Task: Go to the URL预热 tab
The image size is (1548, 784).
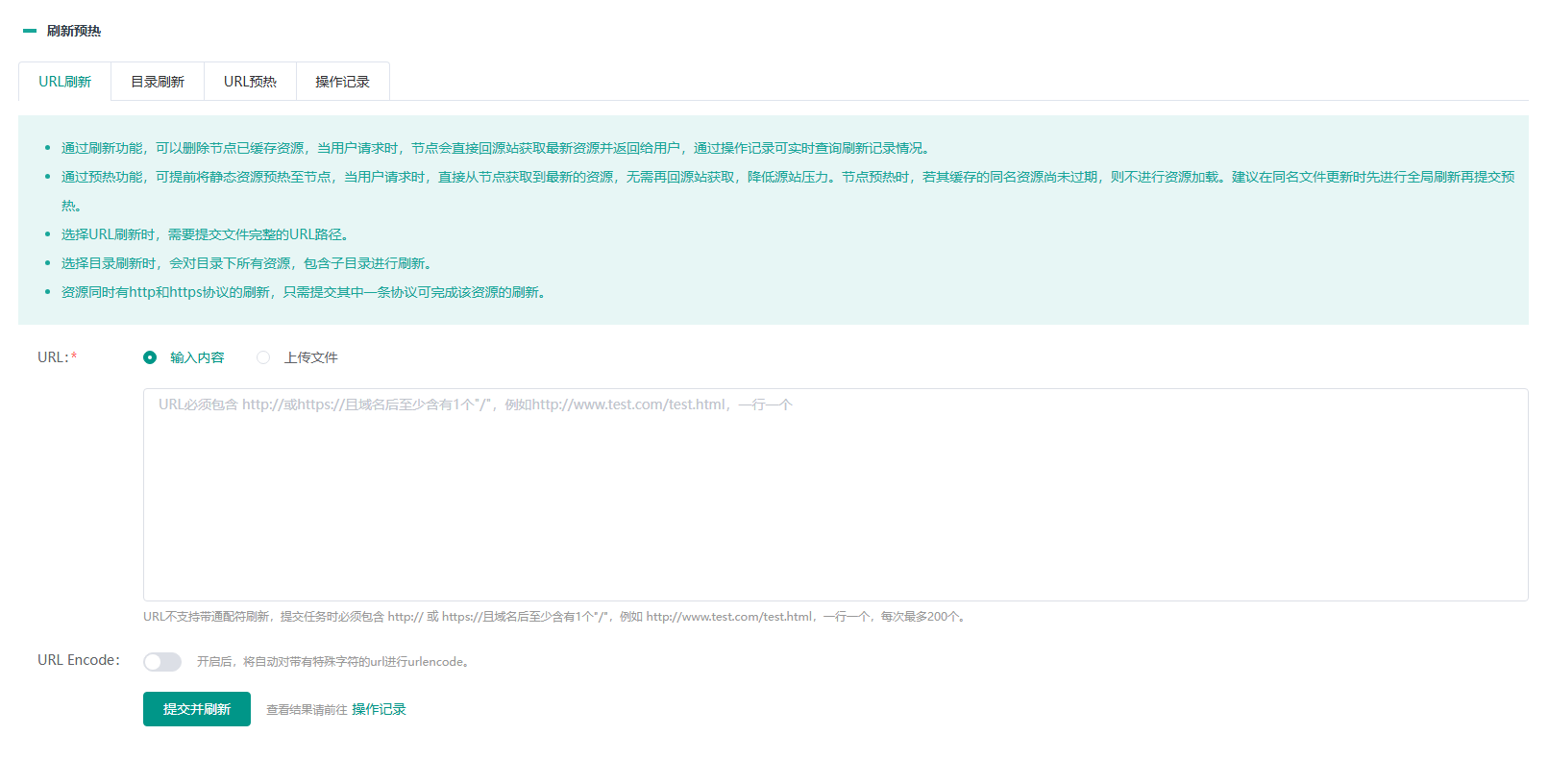Action: 250,82
